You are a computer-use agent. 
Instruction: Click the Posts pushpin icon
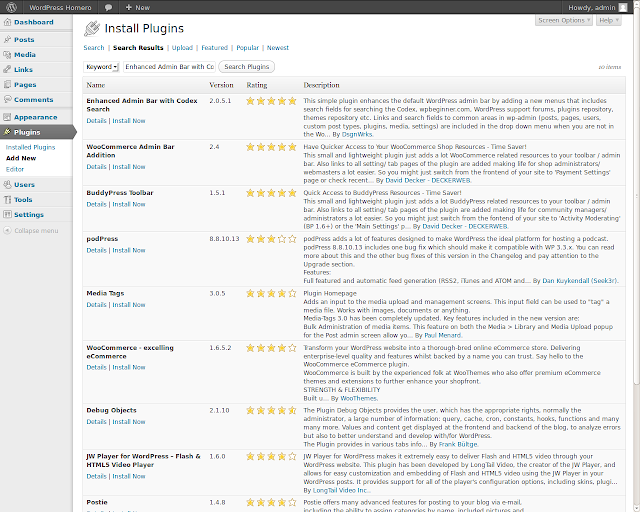coord(7,40)
